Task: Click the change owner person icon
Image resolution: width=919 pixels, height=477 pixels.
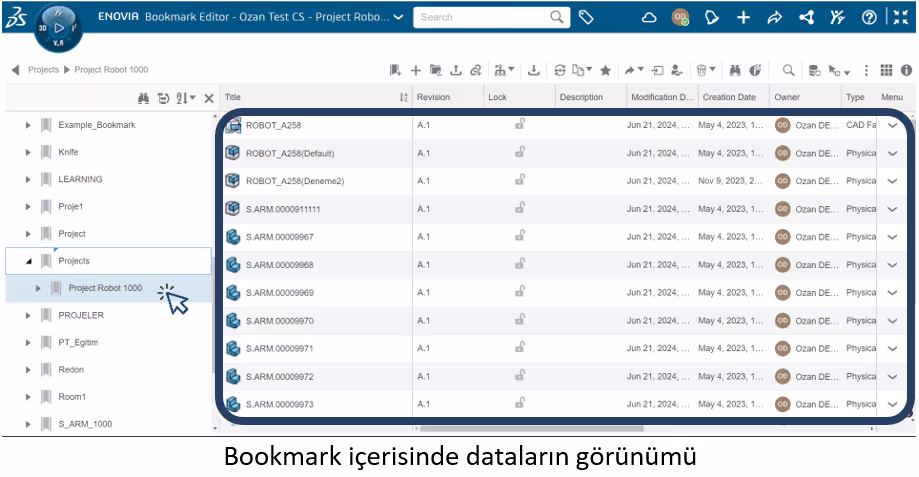Action: coord(677,70)
